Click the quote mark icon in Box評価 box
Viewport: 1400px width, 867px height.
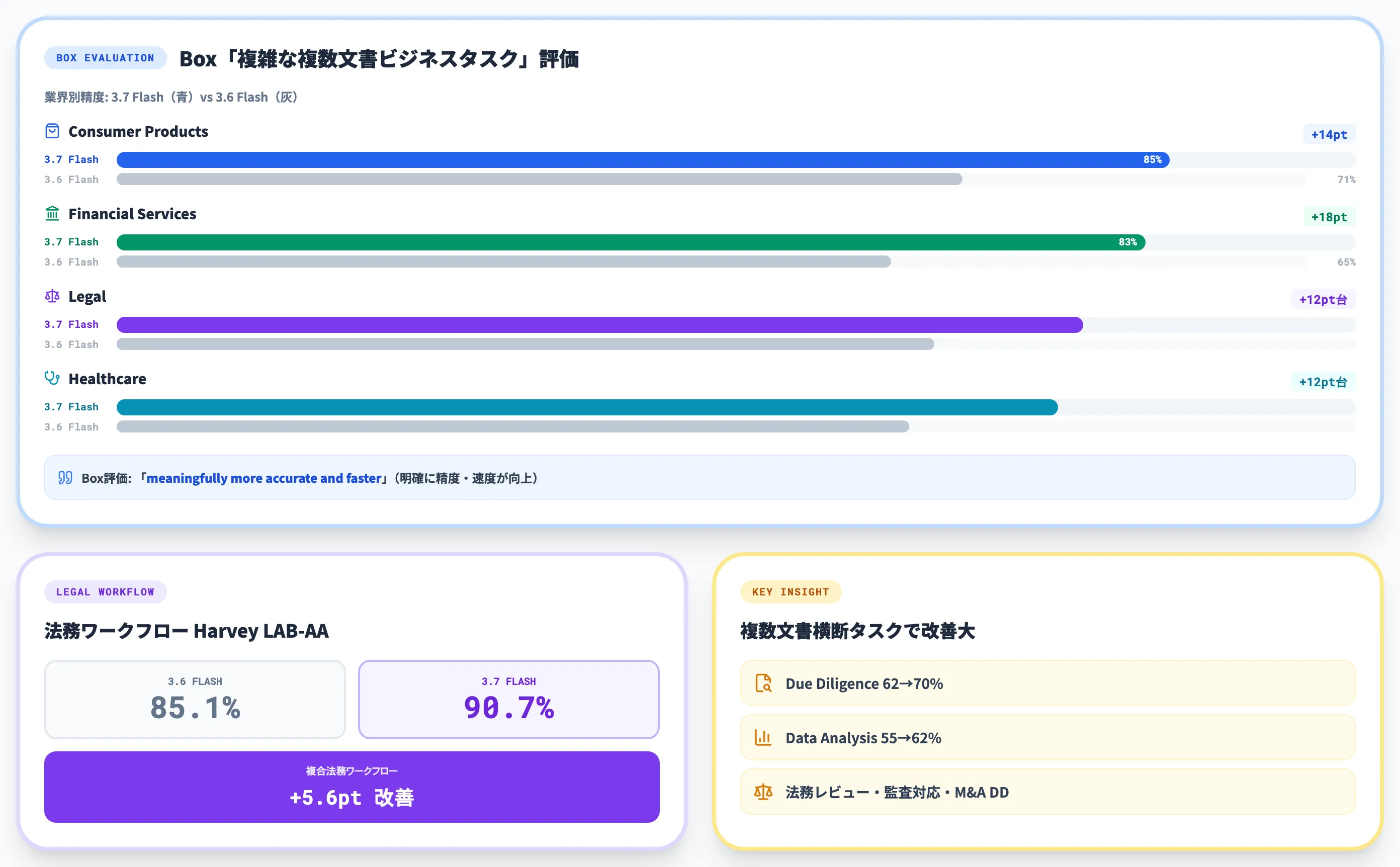[x=65, y=478]
